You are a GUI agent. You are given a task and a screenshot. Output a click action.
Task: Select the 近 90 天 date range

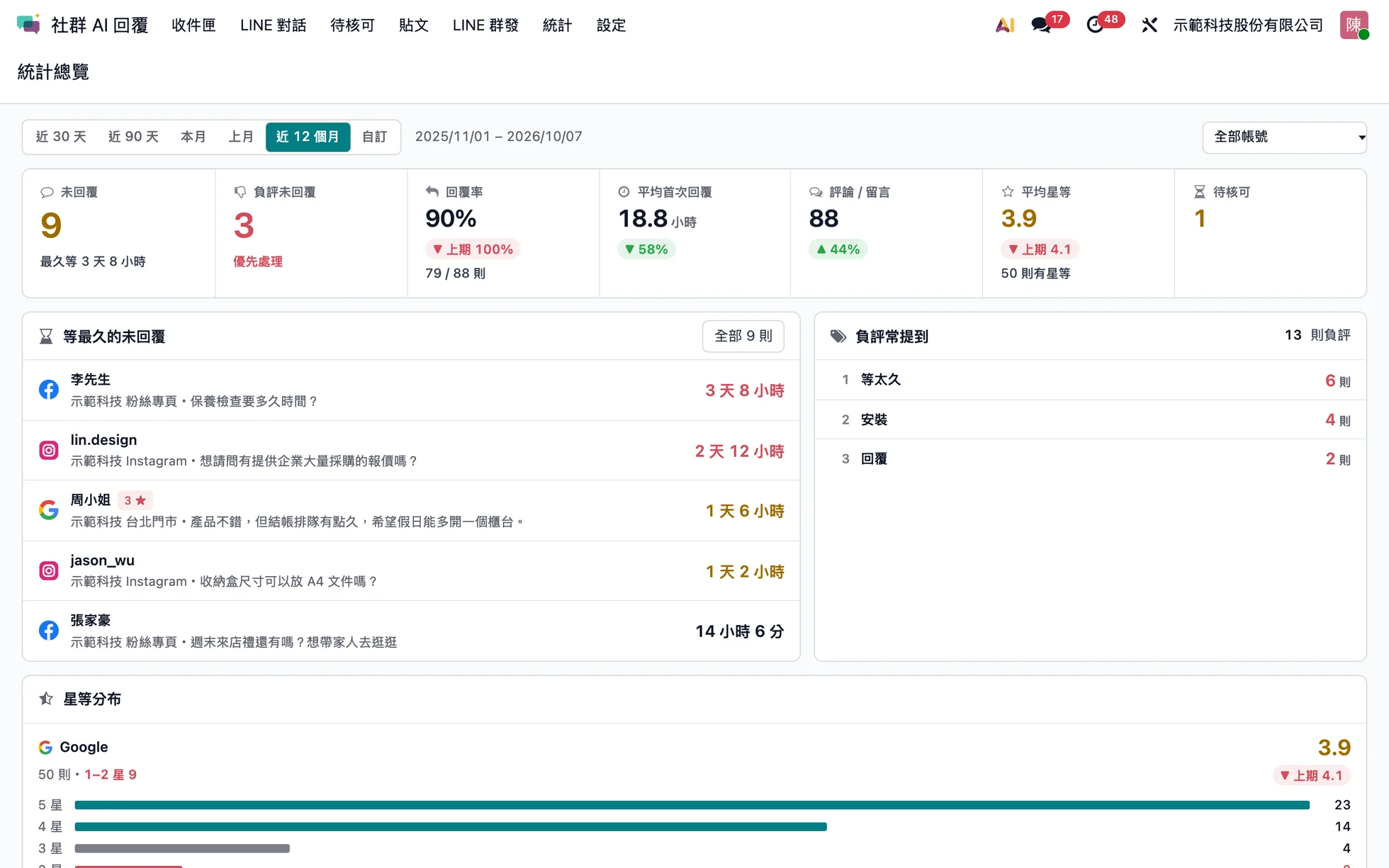133,137
